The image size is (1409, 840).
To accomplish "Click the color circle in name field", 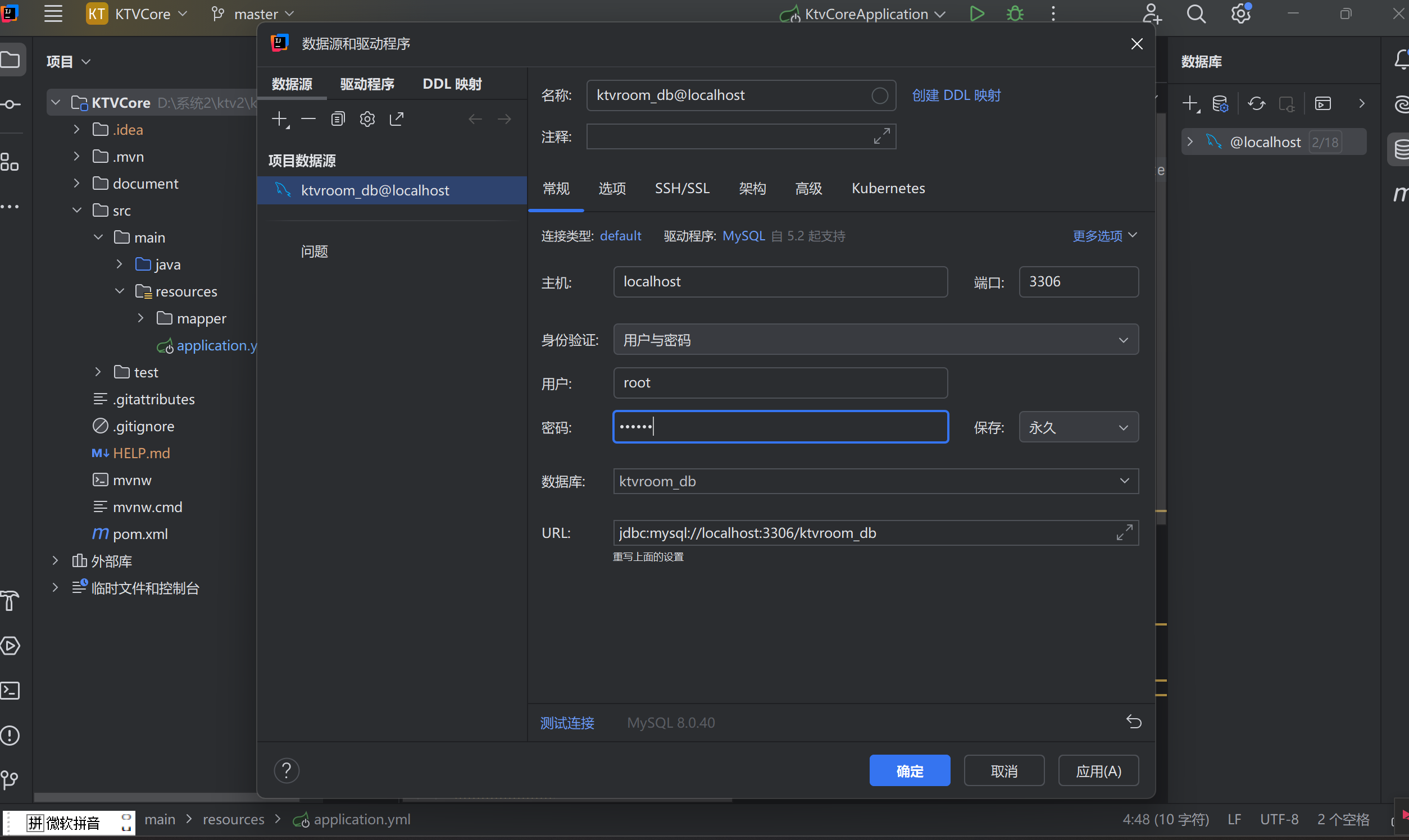I will point(879,95).
